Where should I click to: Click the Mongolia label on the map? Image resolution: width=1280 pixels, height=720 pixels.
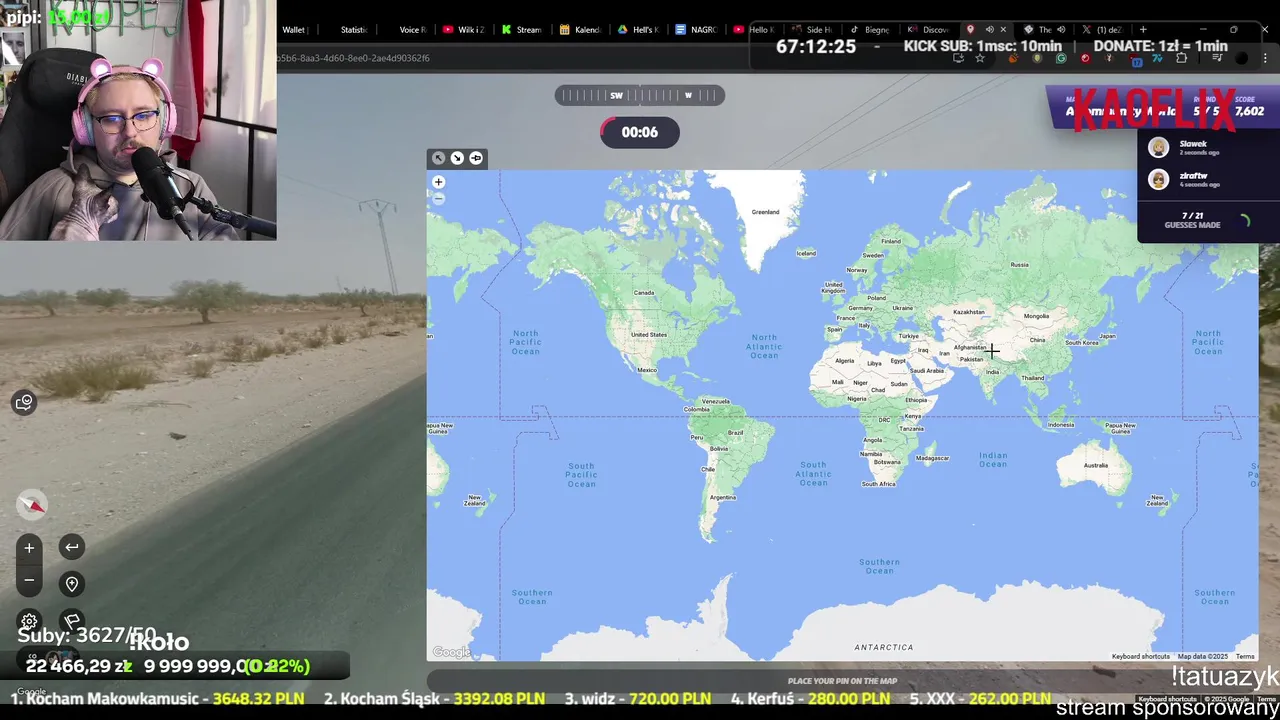click(x=1036, y=316)
